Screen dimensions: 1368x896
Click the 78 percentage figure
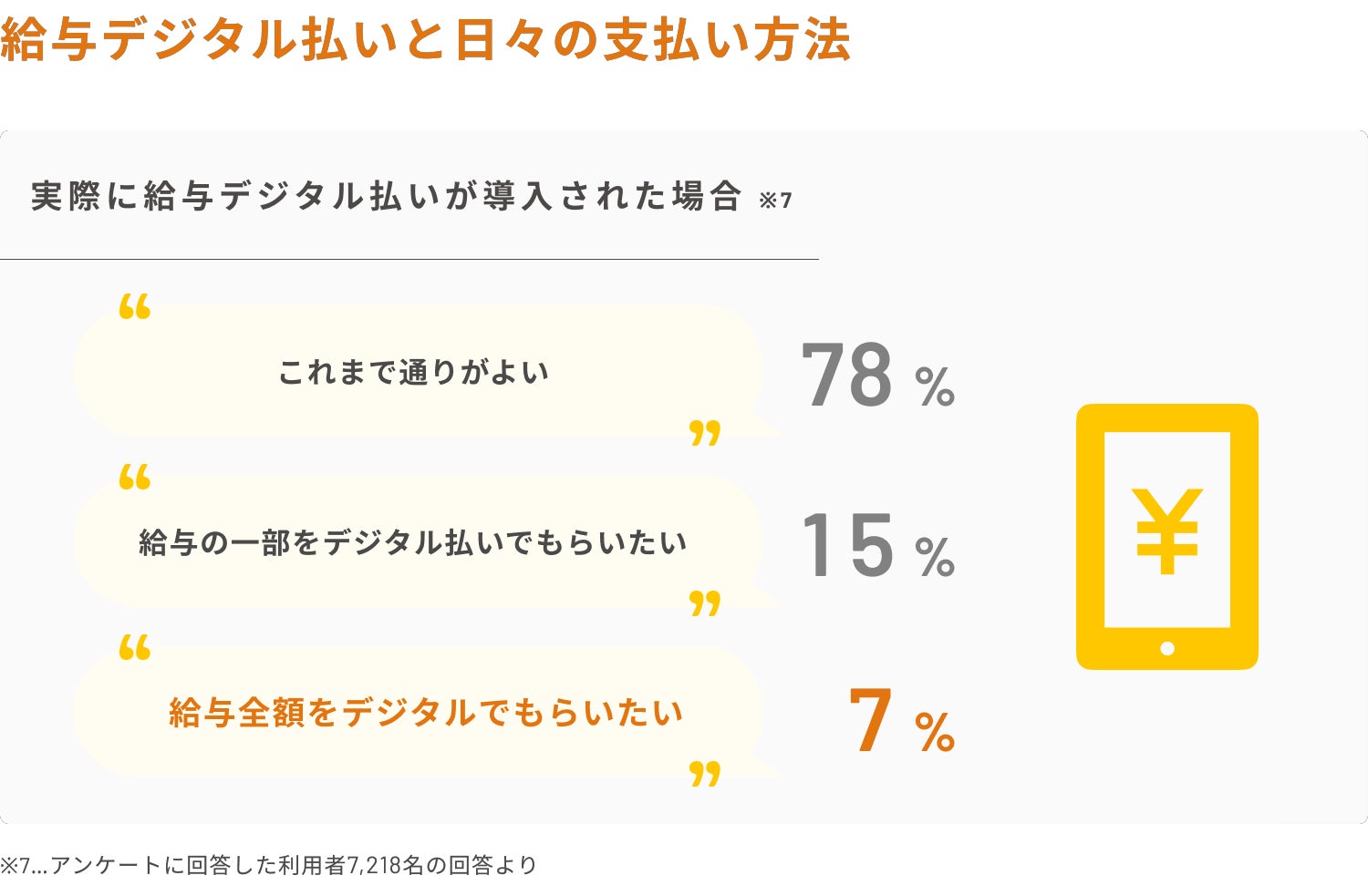pos(846,376)
